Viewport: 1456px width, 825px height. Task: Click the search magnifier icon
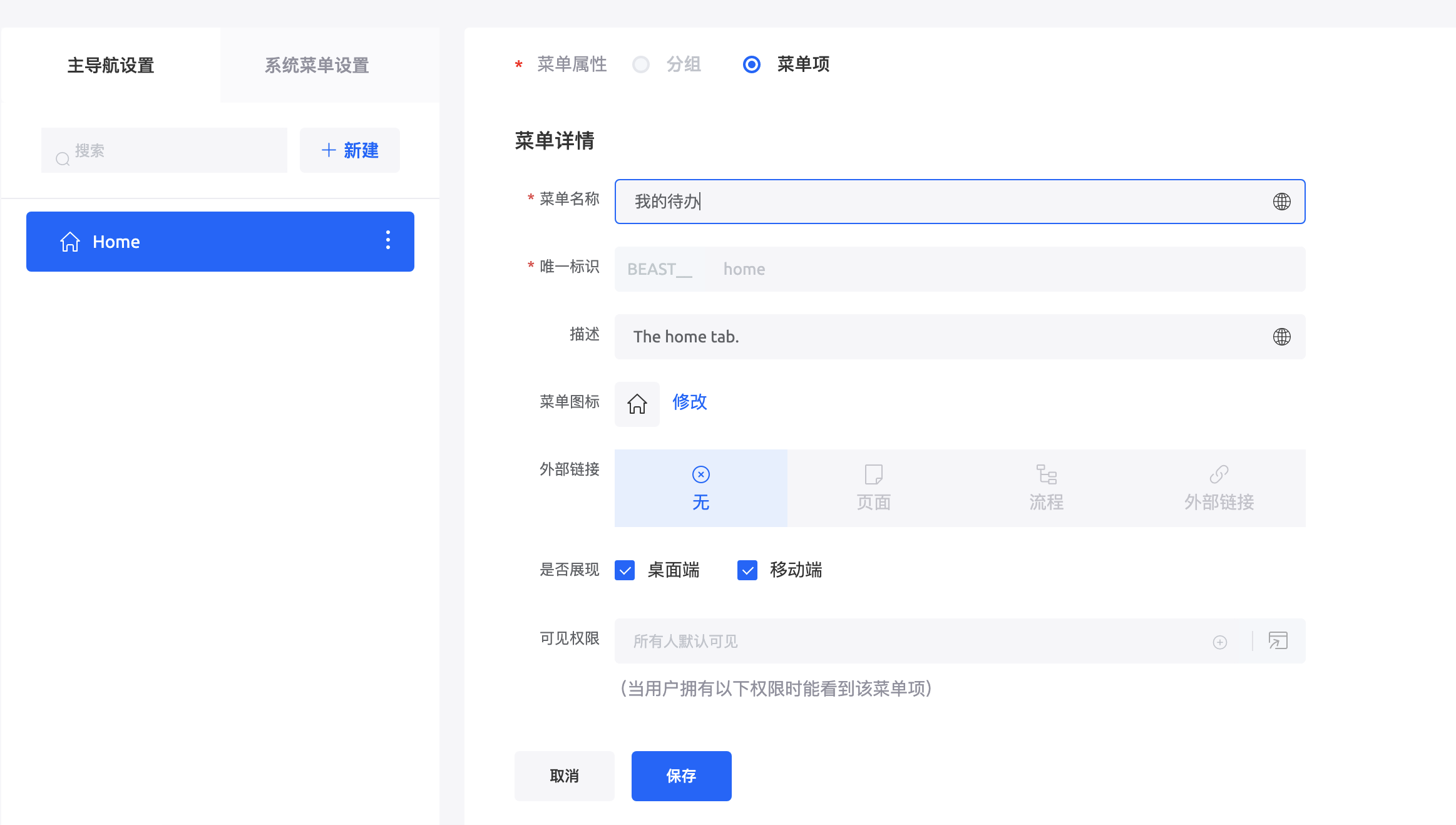coord(63,159)
